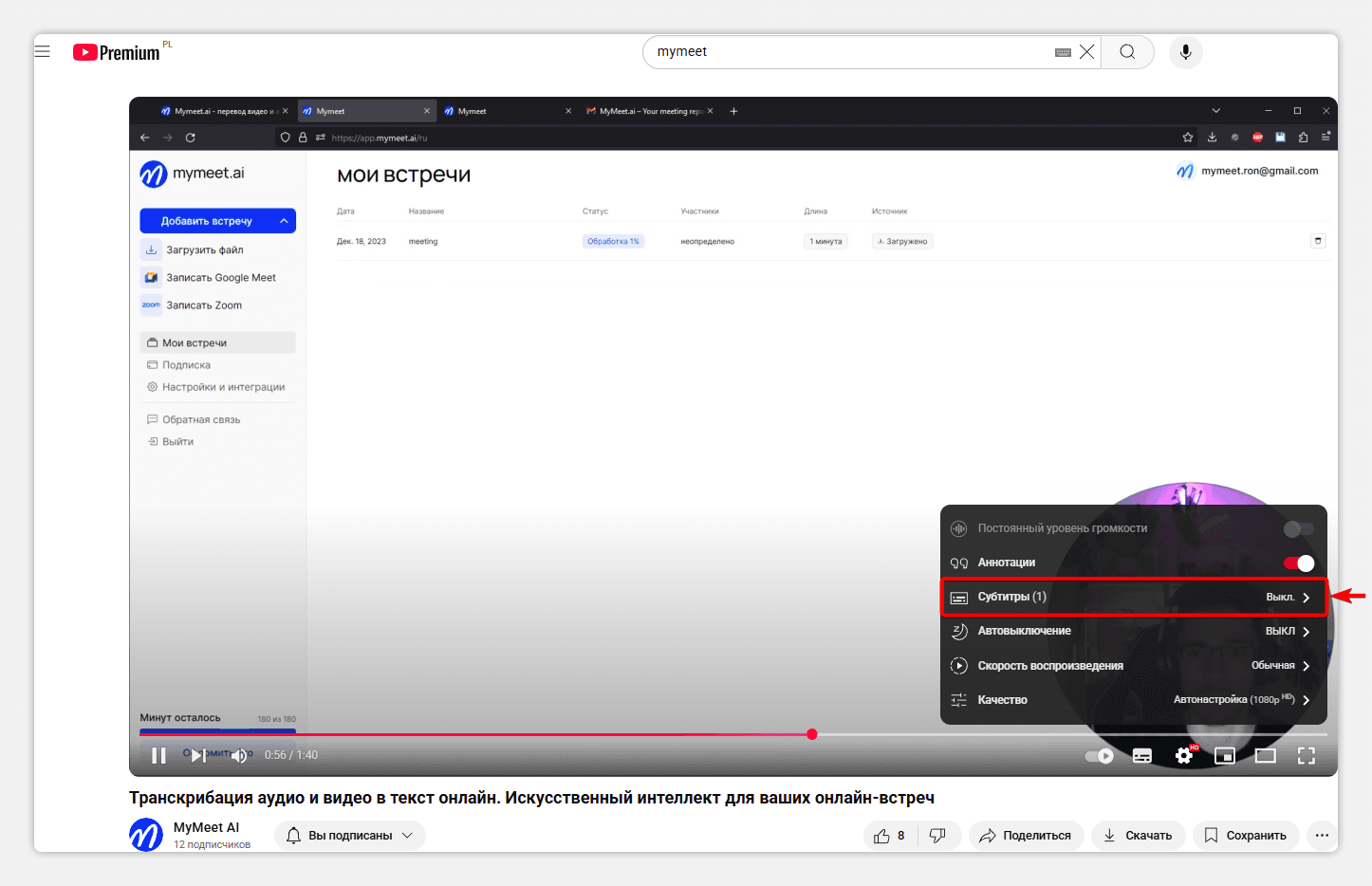This screenshot has height=886, width=1372.
Task: Click the red ABP extension icon
Action: (x=1257, y=138)
